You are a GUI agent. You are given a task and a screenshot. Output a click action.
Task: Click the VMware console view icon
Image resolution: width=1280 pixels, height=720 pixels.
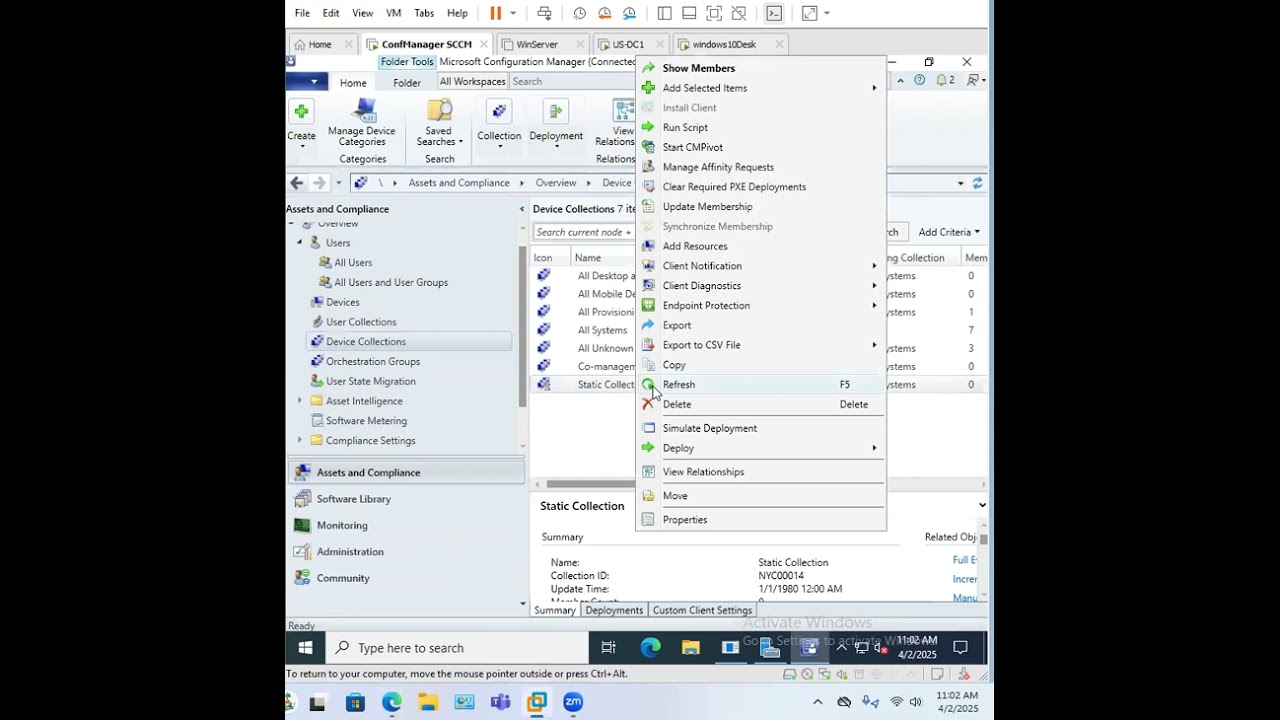[x=774, y=13]
